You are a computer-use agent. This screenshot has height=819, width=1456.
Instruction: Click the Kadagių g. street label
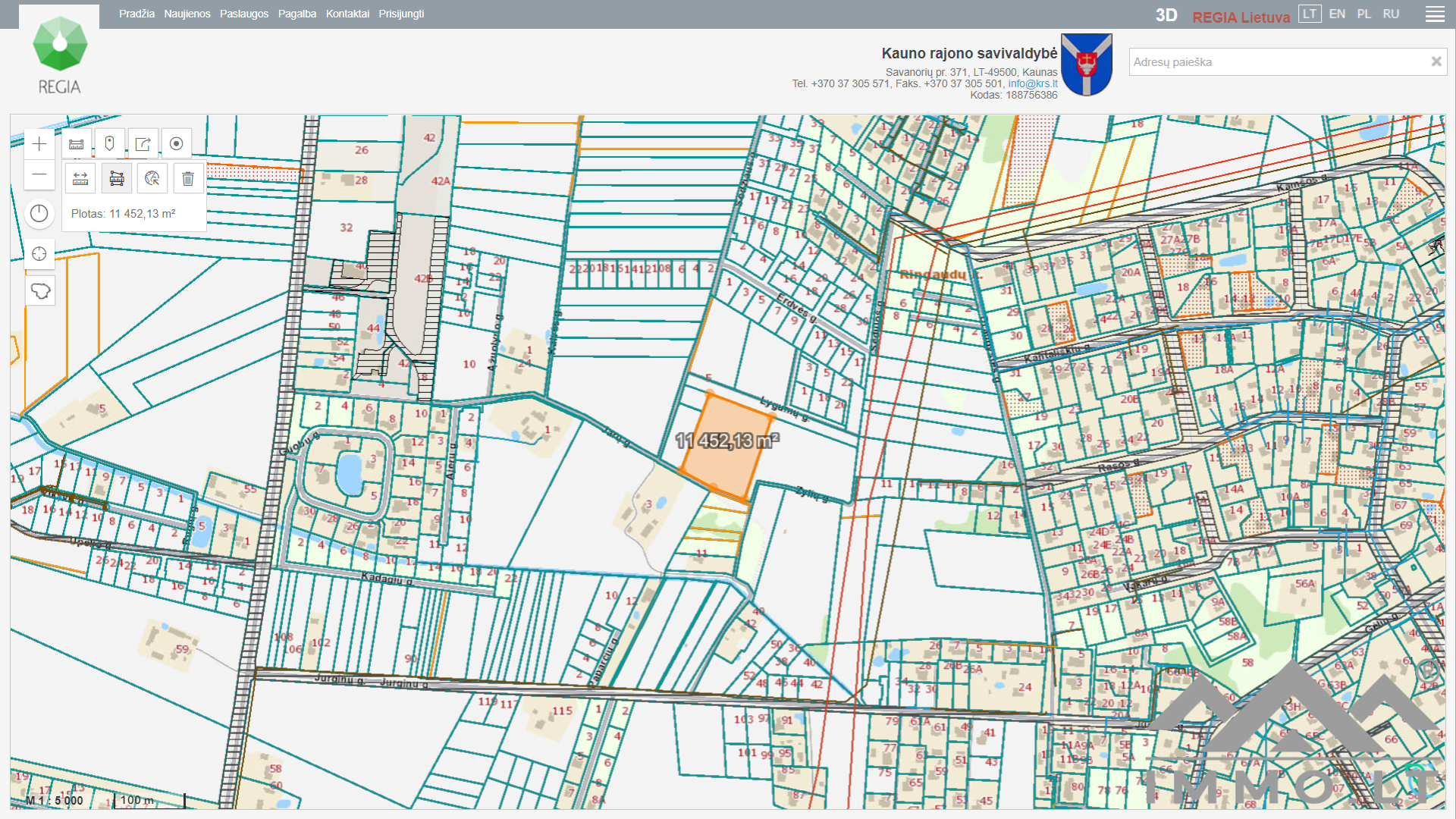point(387,579)
